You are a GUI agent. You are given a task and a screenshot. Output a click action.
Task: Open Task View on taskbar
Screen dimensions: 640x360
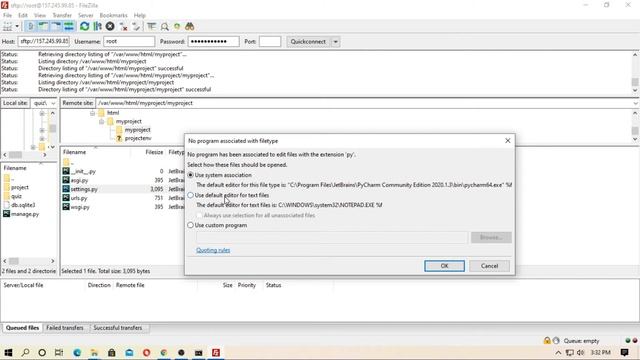59,352
